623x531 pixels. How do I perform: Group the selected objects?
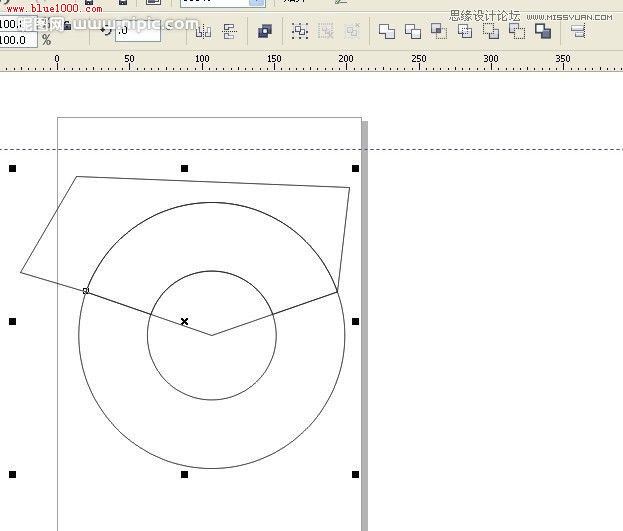300,32
